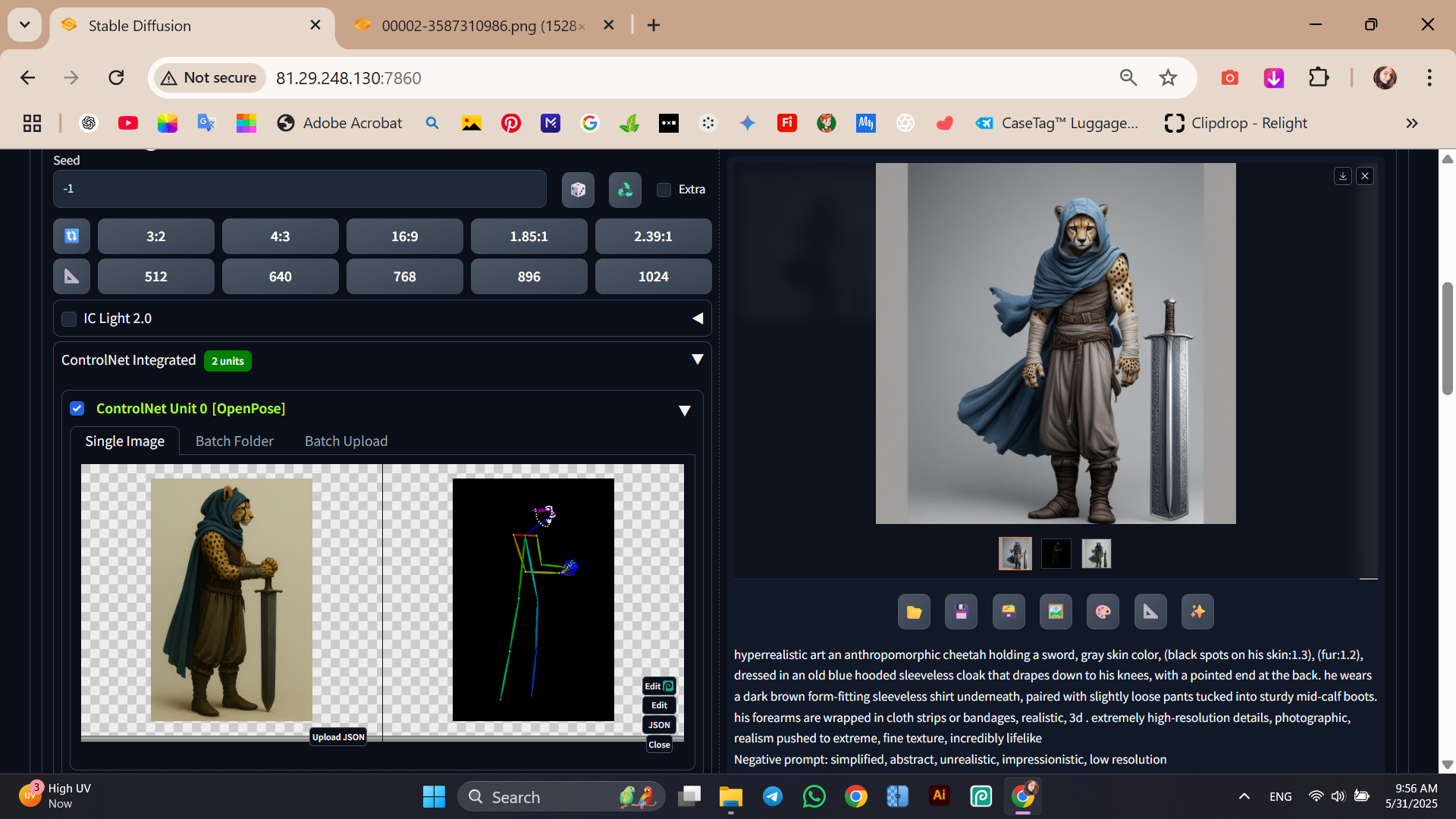
Task: Click the 16:9 aspect ratio button
Action: point(404,236)
